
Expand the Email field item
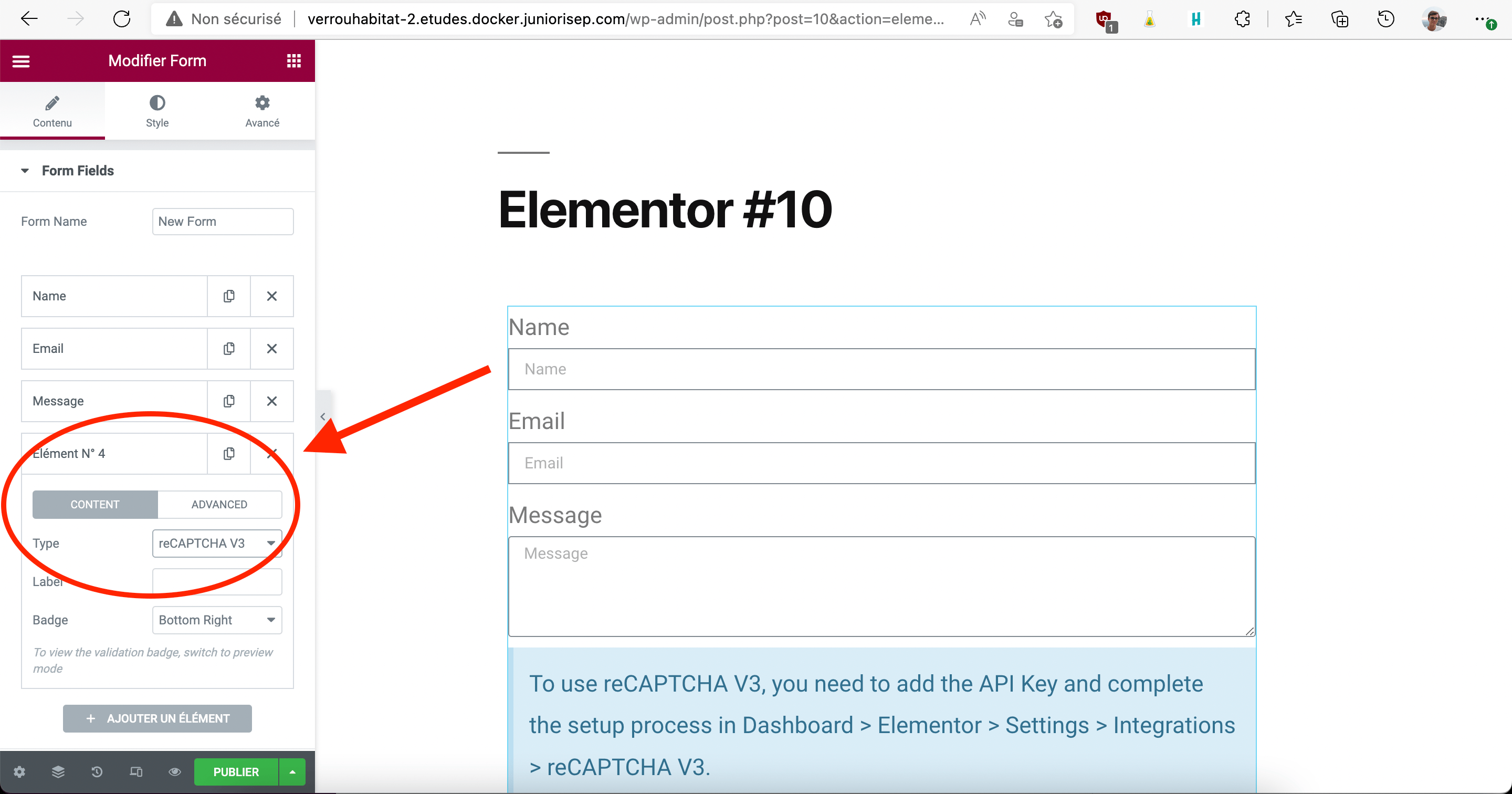click(114, 349)
